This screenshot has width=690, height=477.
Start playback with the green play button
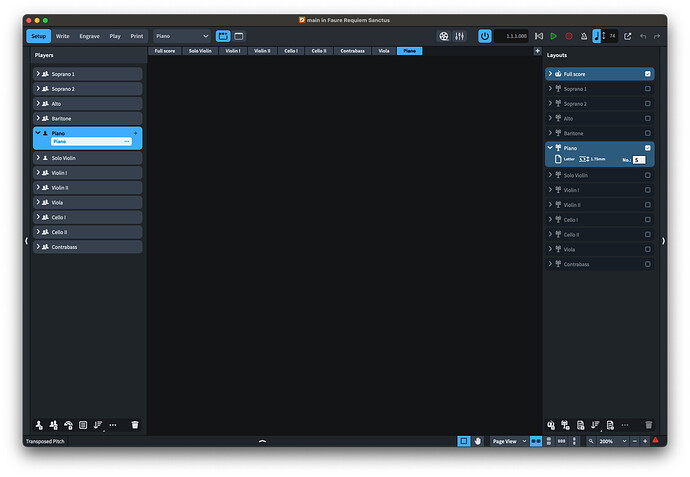coord(554,36)
